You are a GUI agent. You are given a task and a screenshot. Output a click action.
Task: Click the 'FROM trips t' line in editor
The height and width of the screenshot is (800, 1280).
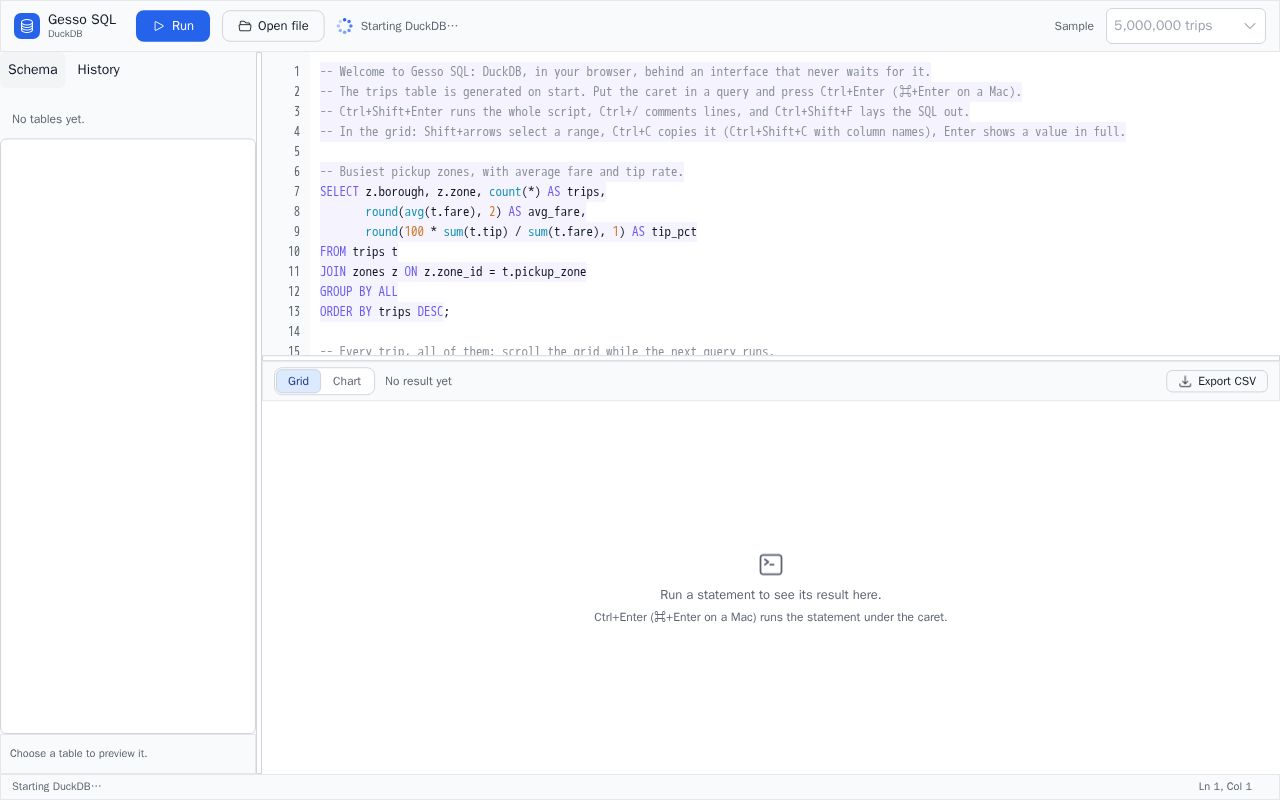click(359, 251)
